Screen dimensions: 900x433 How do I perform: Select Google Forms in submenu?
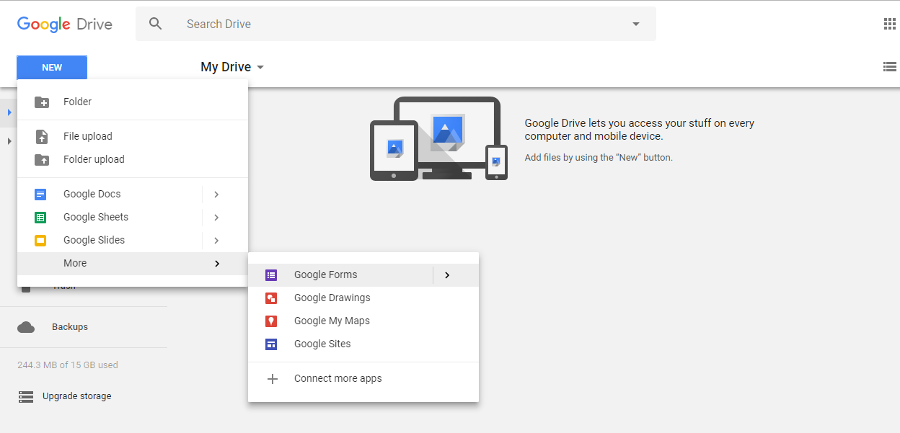tap(363, 275)
